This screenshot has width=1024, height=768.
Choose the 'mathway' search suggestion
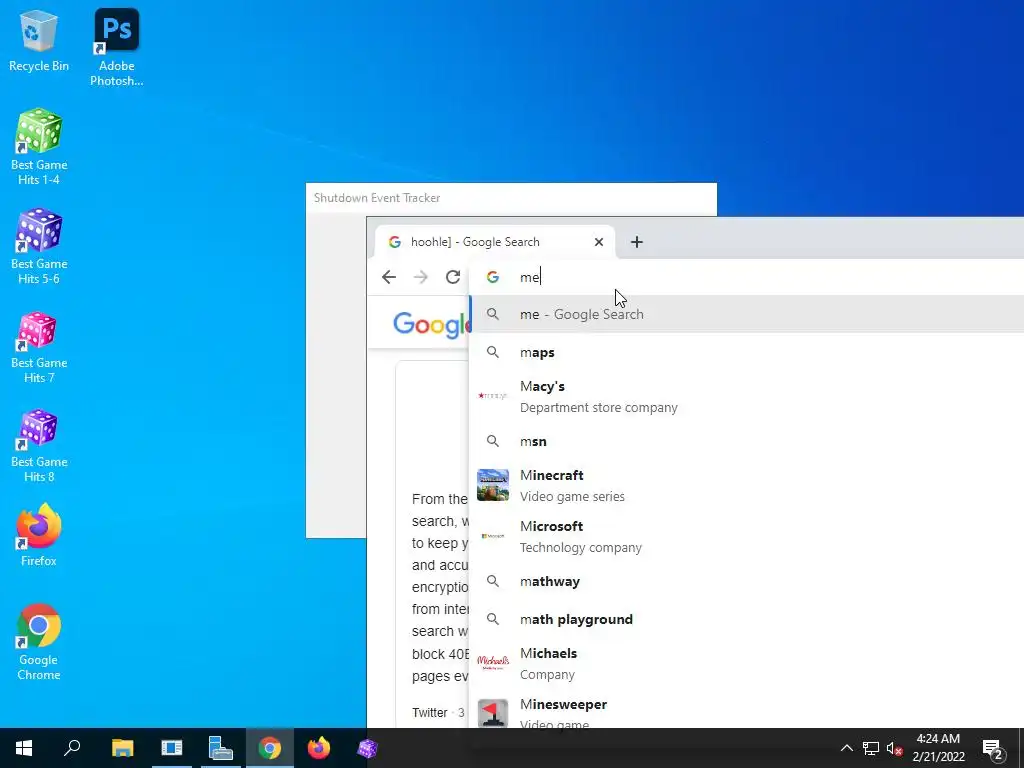pos(746,581)
